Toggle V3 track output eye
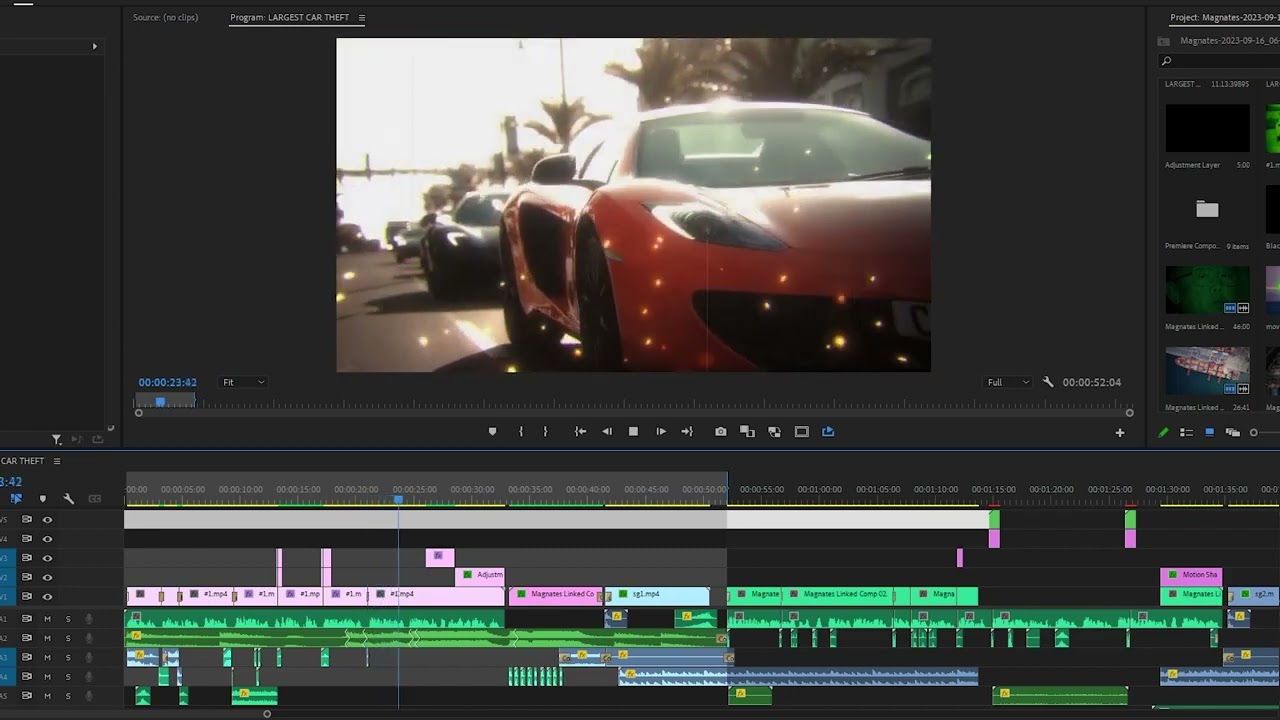 (47, 558)
